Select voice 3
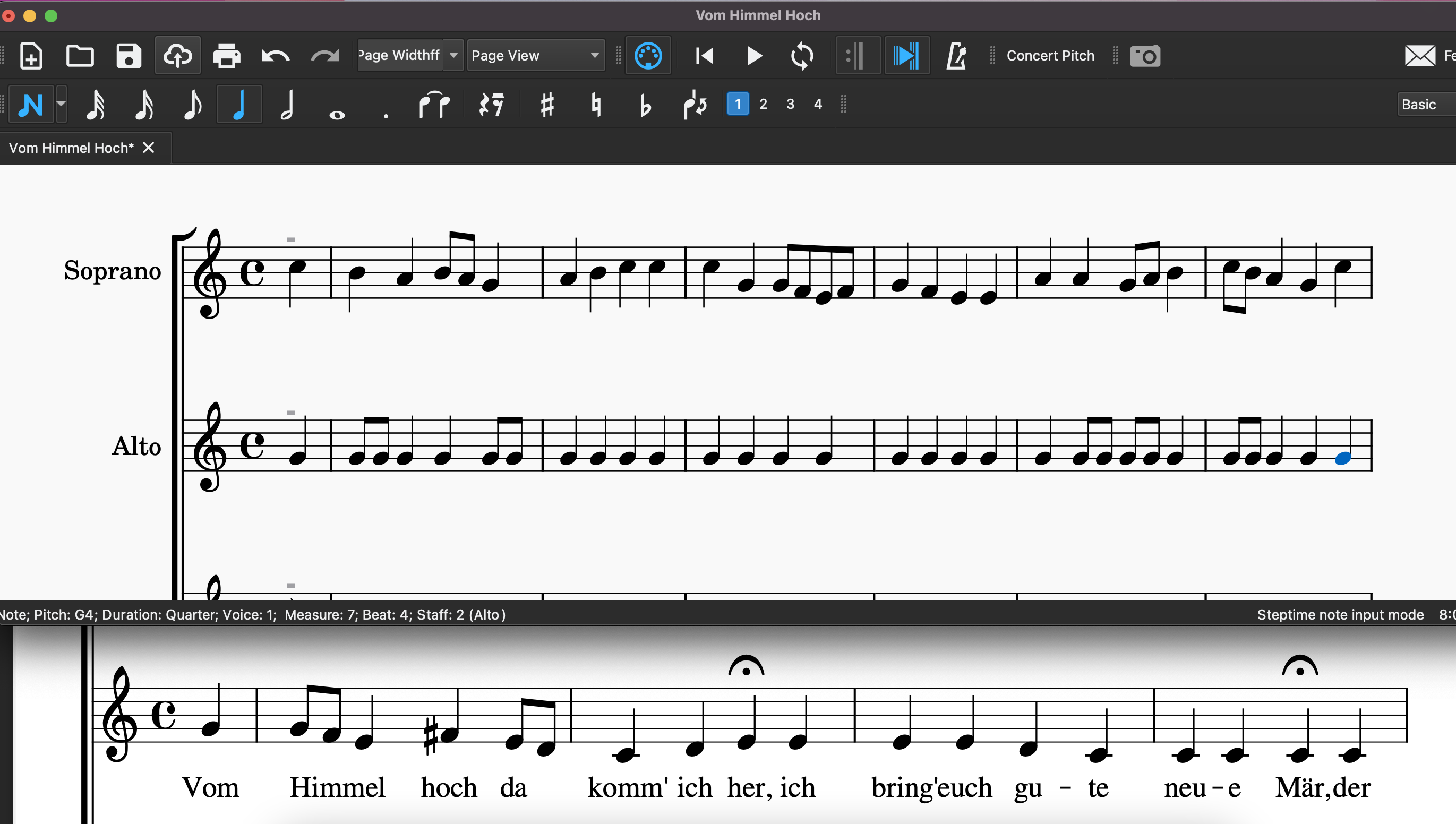The height and width of the screenshot is (824, 1456). [x=791, y=104]
